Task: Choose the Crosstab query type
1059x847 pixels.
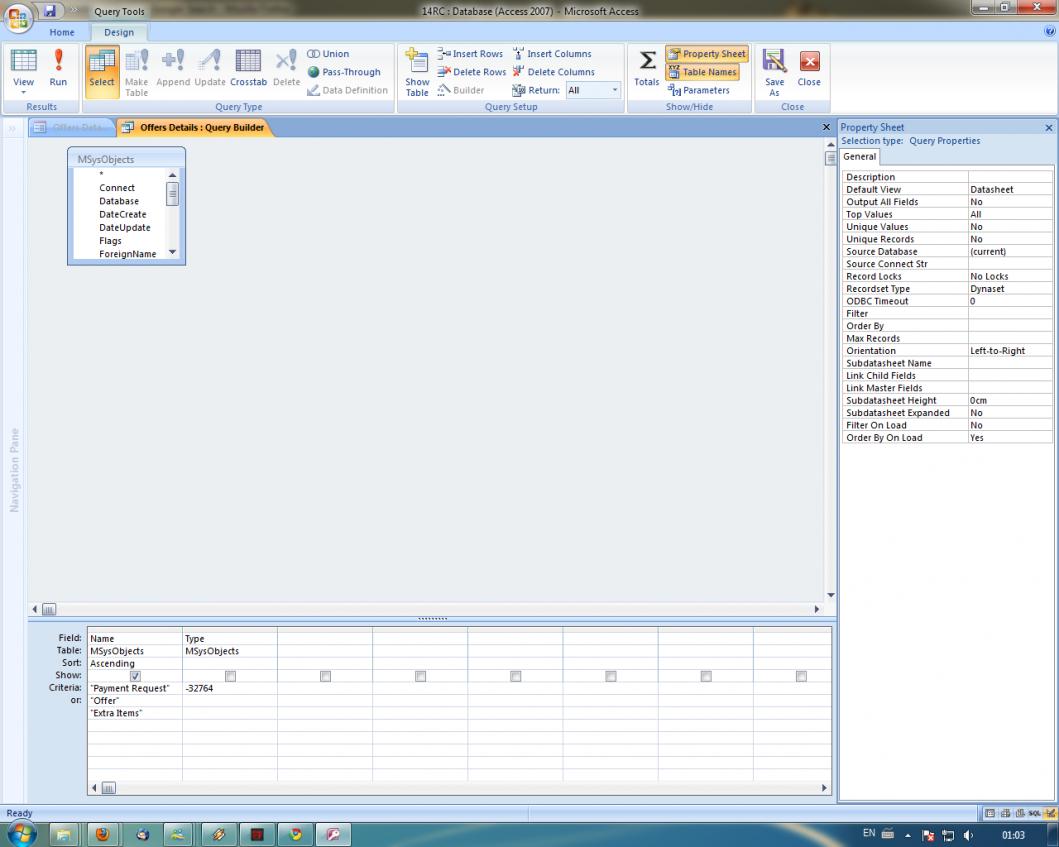Action: pos(249,68)
